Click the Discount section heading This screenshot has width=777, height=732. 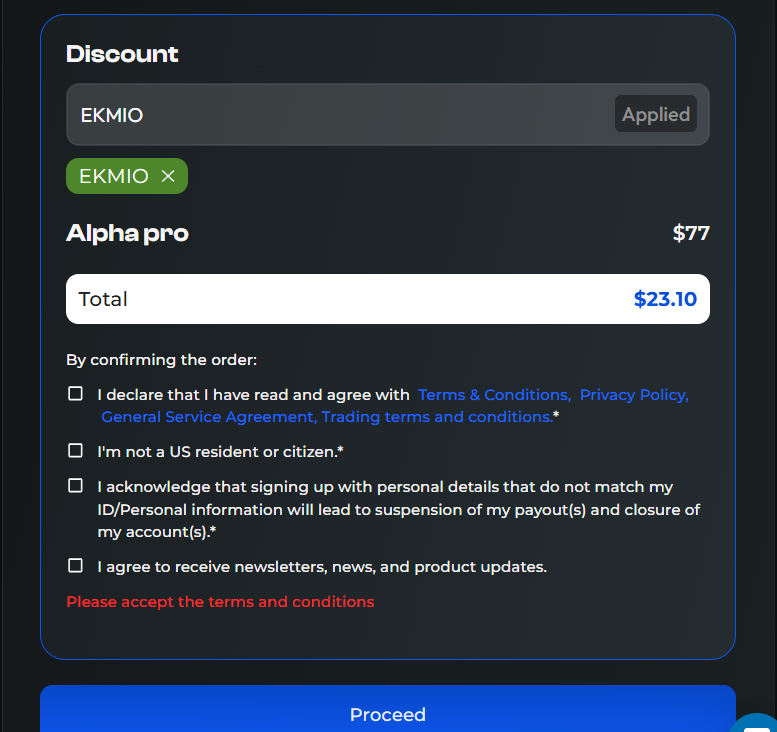pos(122,54)
